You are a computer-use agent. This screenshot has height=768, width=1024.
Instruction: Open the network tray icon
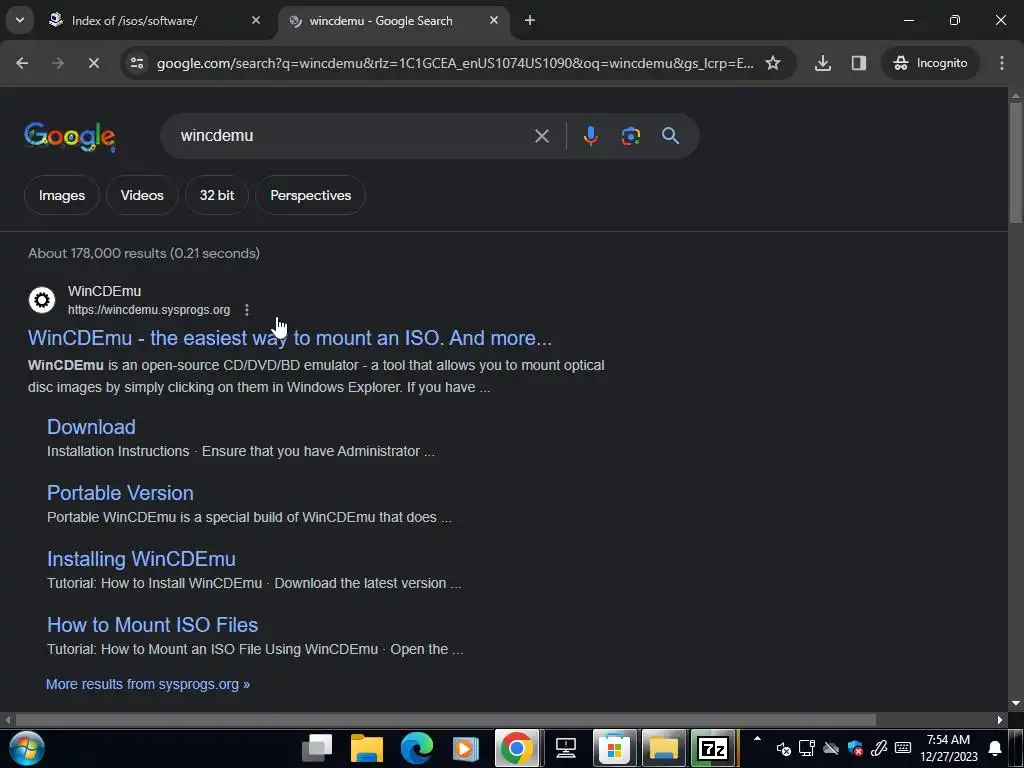(807, 748)
